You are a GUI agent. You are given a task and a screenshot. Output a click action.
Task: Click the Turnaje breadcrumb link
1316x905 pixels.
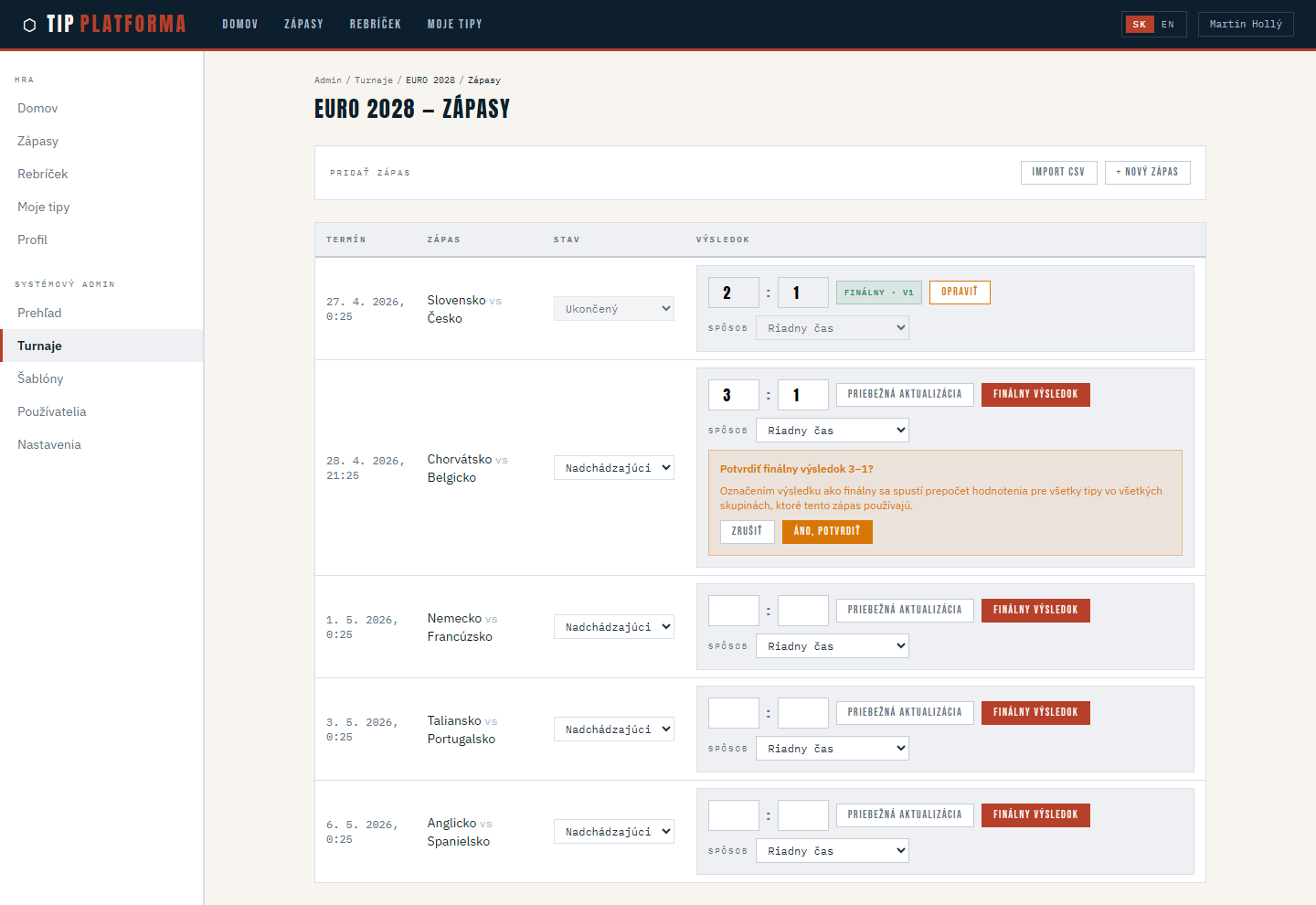pyautogui.click(x=373, y=80)
